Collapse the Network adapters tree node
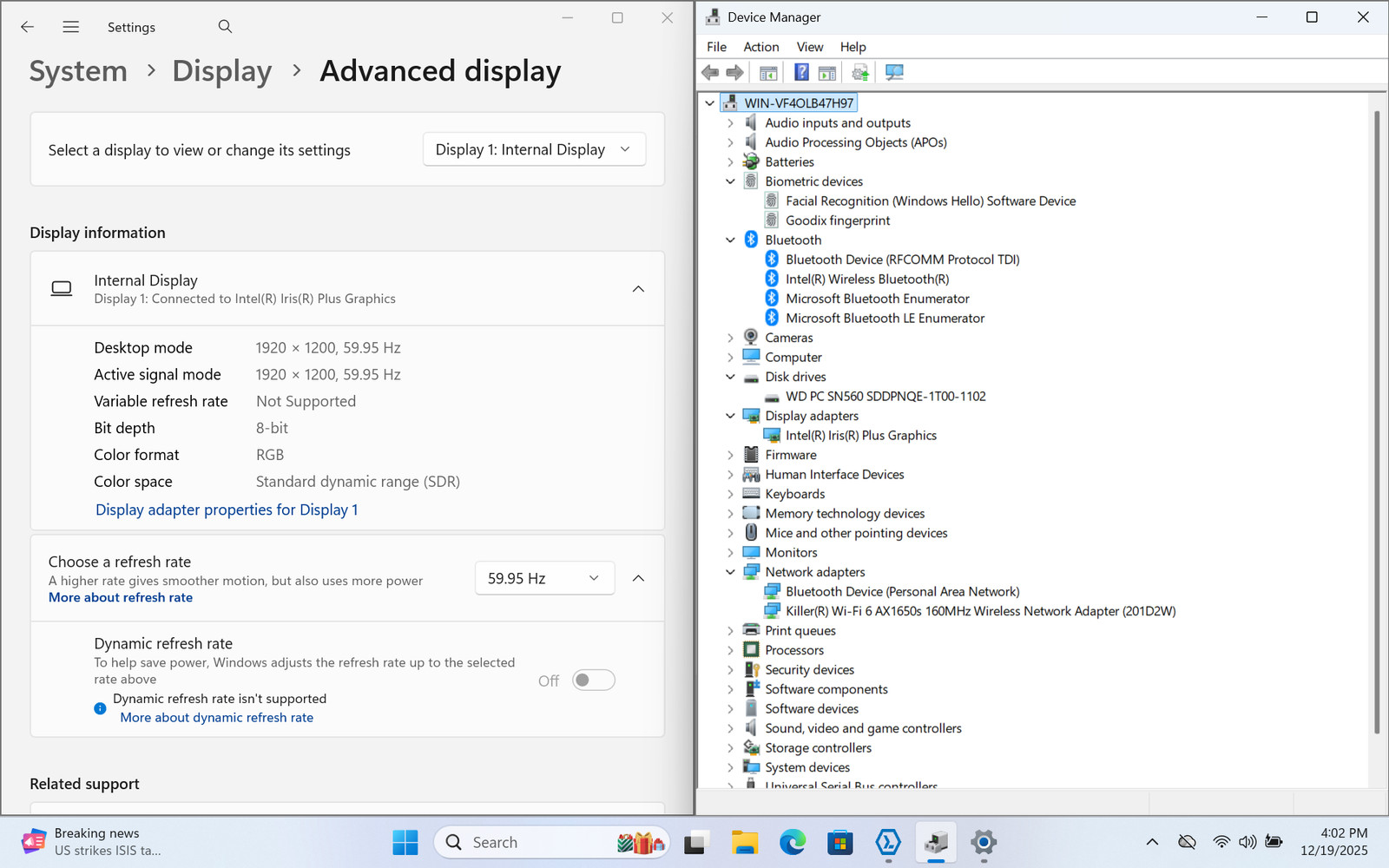Image resolution: width=1389 pixels, height=868 pixels. point(730,572)
